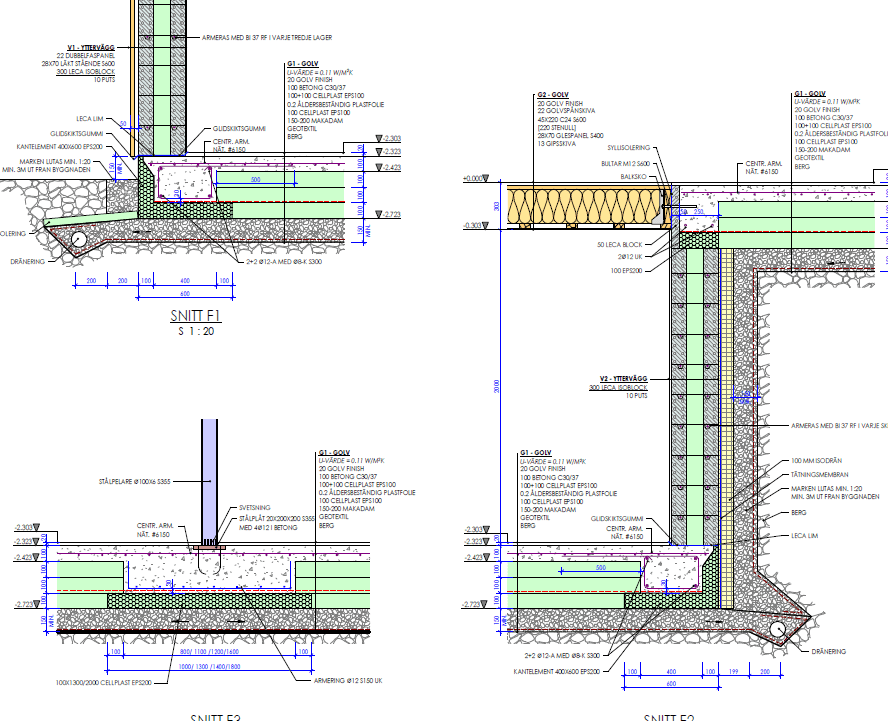Click the 'SYLLISOLERING' leader label
This screenshot has width=888, height=721.
pyautogui.click(x=629, y=148)
